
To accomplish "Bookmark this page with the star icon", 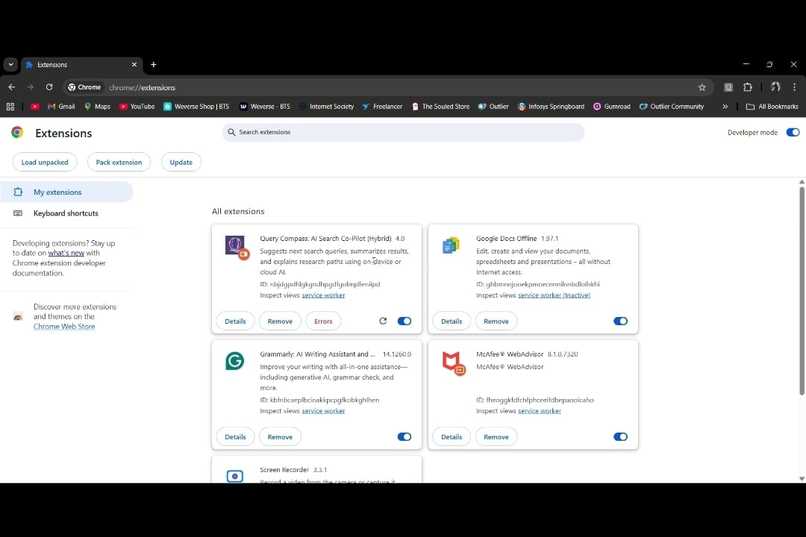I will coord(702,87).
